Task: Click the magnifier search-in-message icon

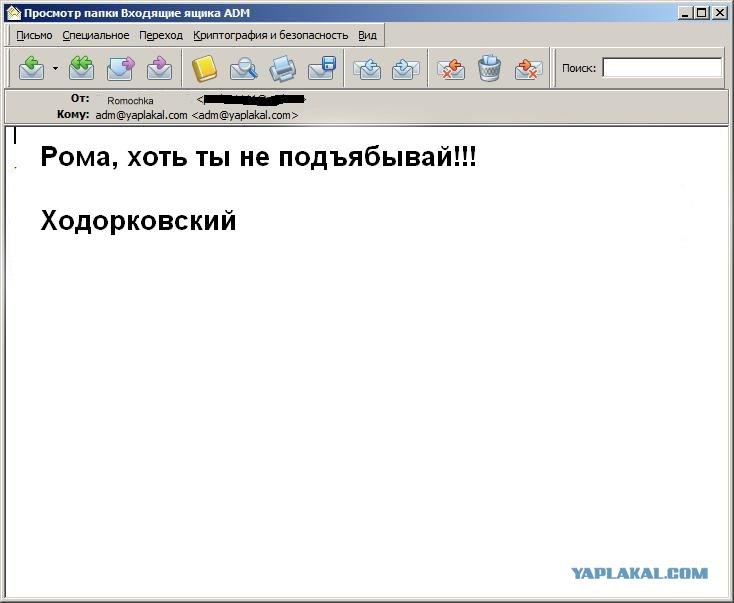Action: tap(244, 68)
